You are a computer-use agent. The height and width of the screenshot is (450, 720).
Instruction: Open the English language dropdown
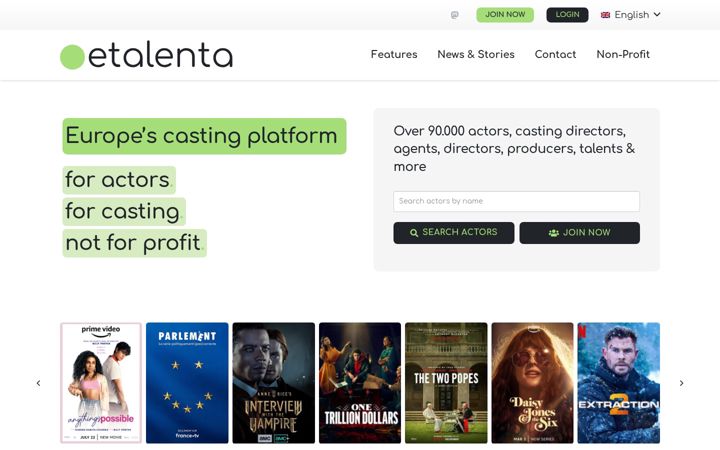point(631,15)
